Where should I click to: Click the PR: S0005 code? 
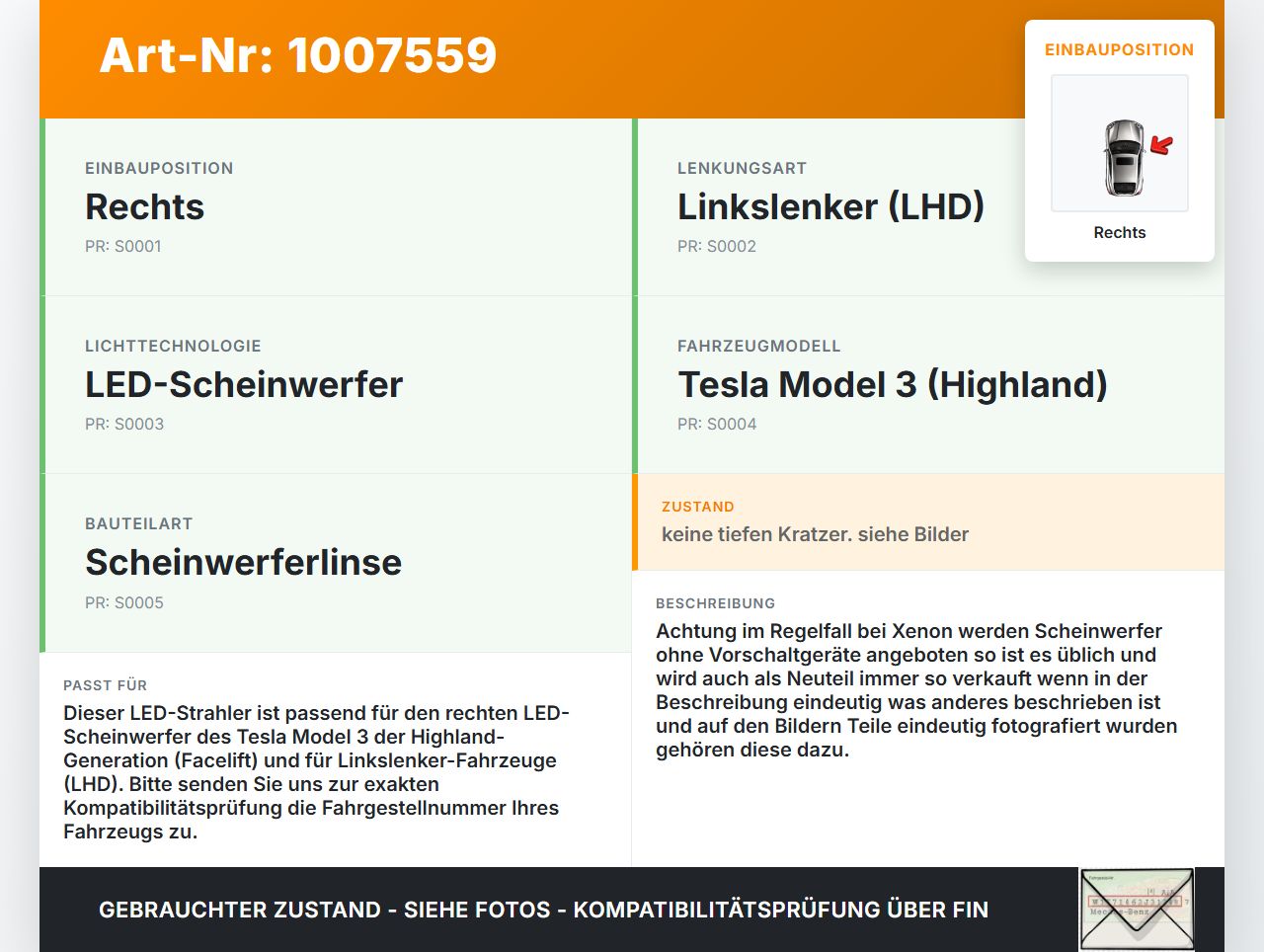pos(124,602)
